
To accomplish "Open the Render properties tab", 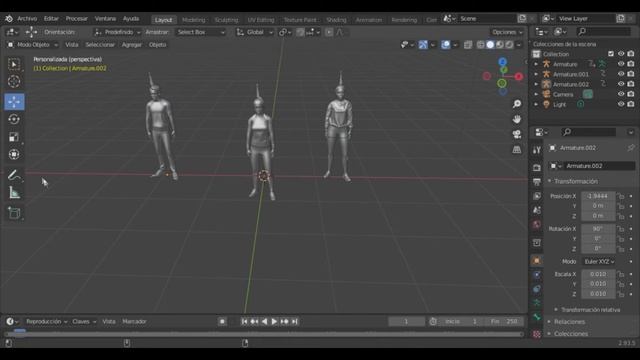I will coord(537,168).
